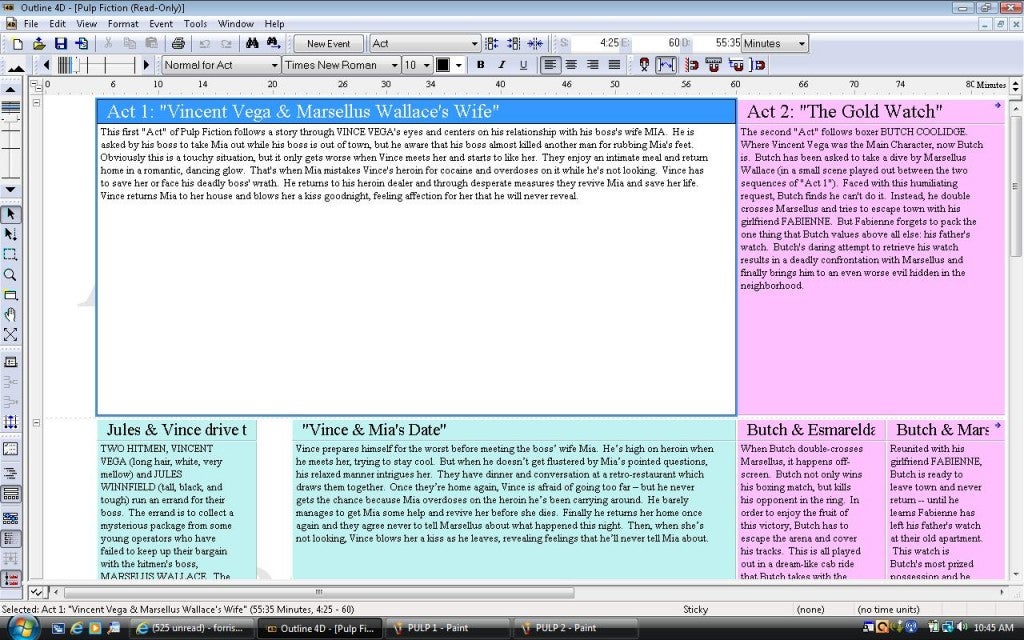This screenshot has width=1024, height=640.
Task: Toggle underline formatting
Action: (523, 65)
